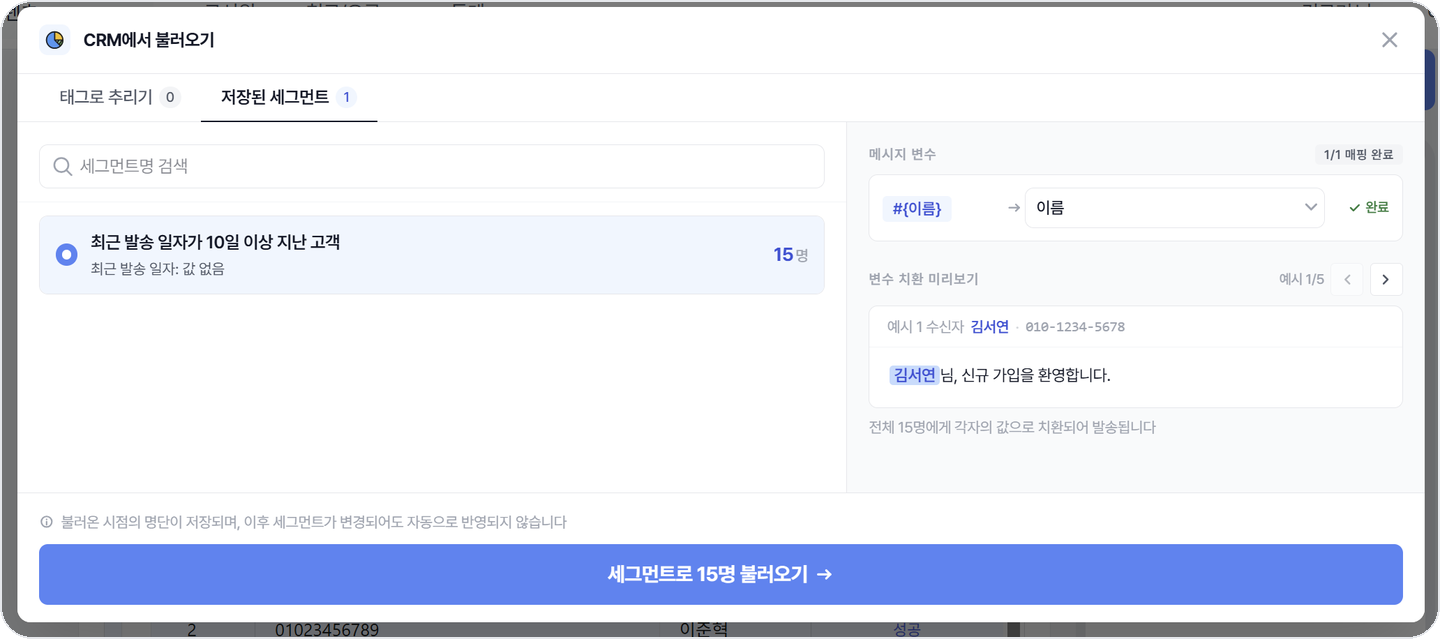Click highlighted 김서연 in message body
Image resolution: width=1440 pixels, height=639 pixels.
click(x=914, y=375)
